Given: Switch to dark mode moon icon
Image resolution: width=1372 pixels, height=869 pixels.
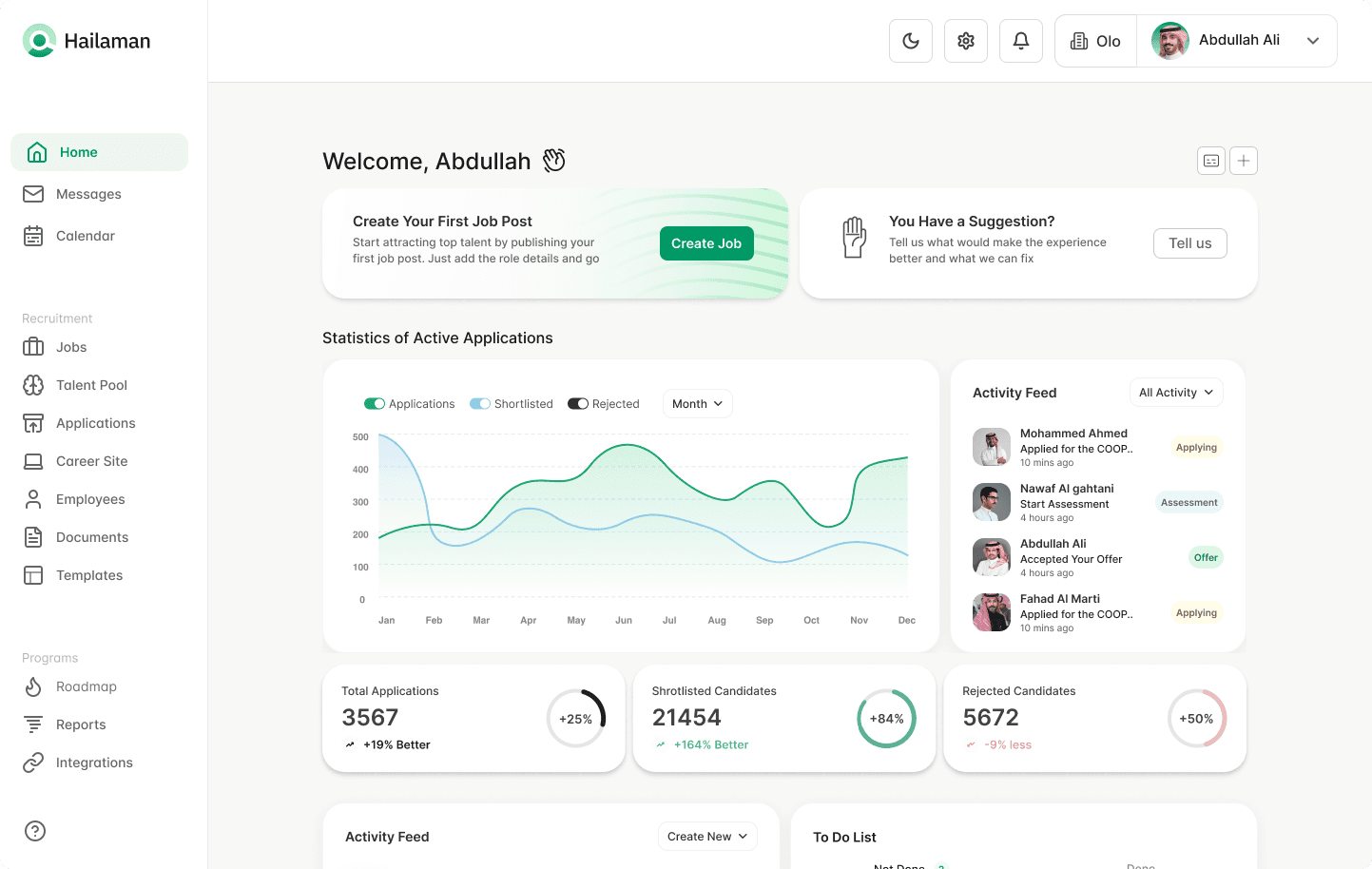Looking at the screenshot, I should pyautogui.click(x=911, y=41).
